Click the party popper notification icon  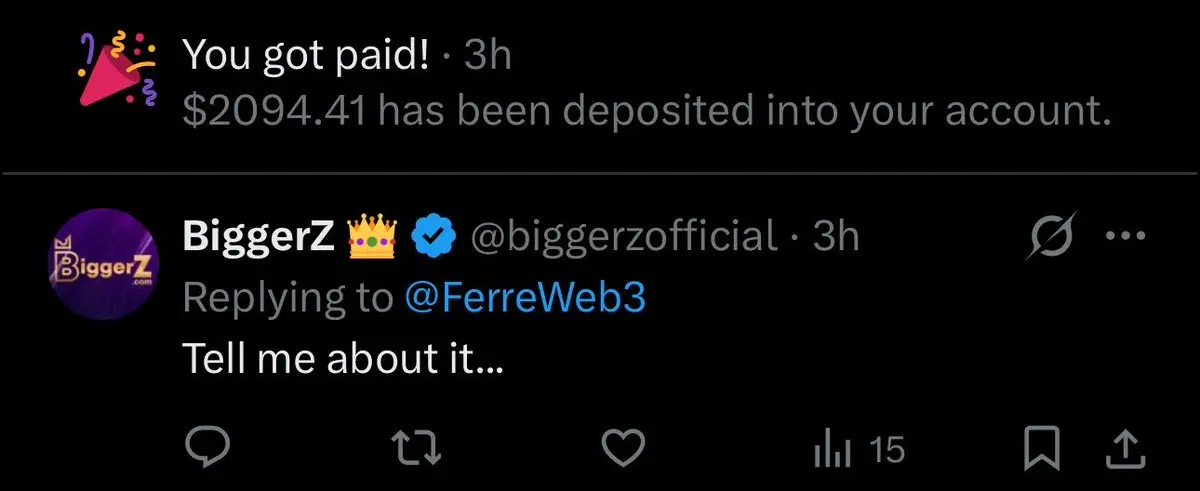point(118,71)
